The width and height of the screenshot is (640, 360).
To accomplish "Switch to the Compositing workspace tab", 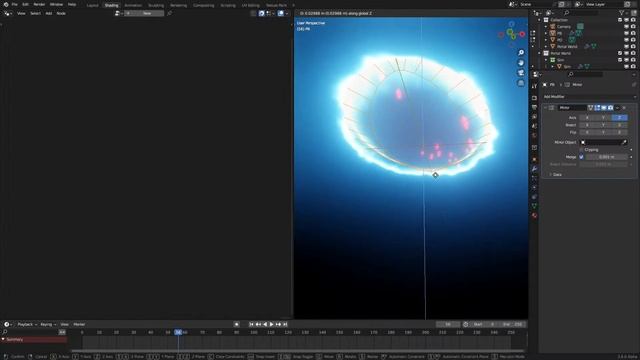I will click(204, 5).
